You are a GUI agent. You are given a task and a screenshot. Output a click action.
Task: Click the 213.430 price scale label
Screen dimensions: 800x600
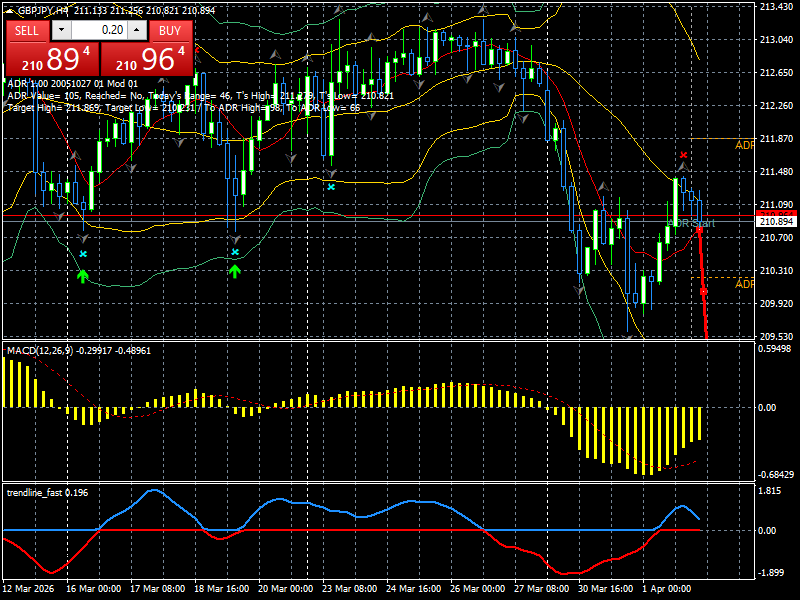(777, 6)
